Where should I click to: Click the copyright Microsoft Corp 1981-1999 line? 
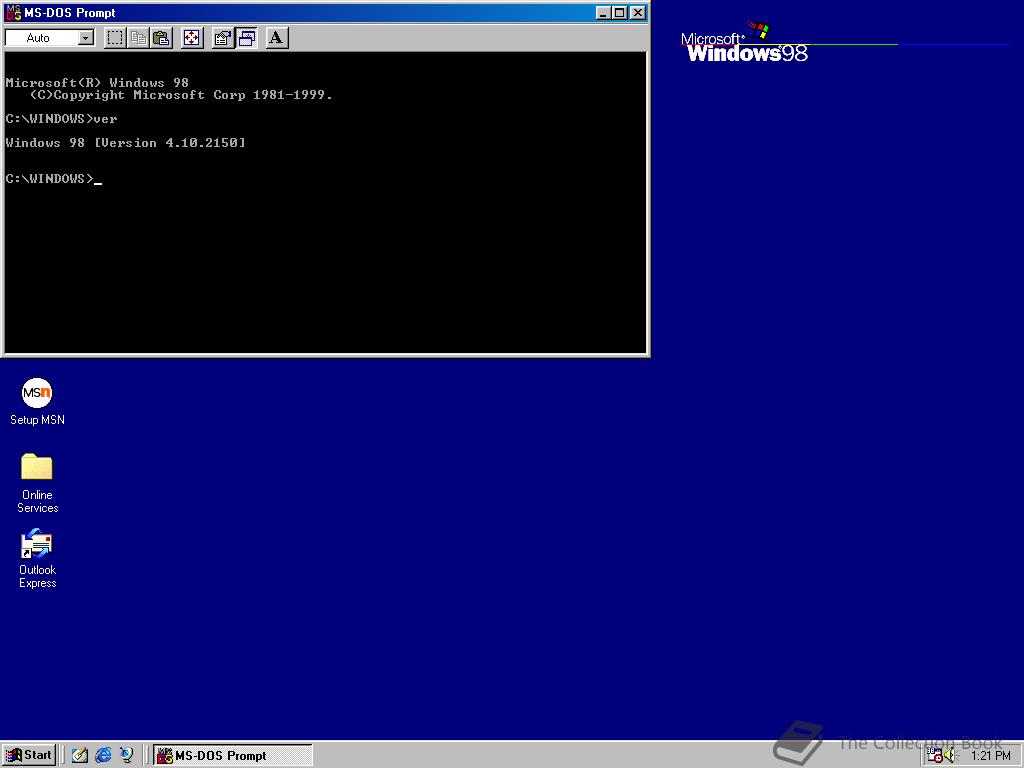[x=181, y=95]
